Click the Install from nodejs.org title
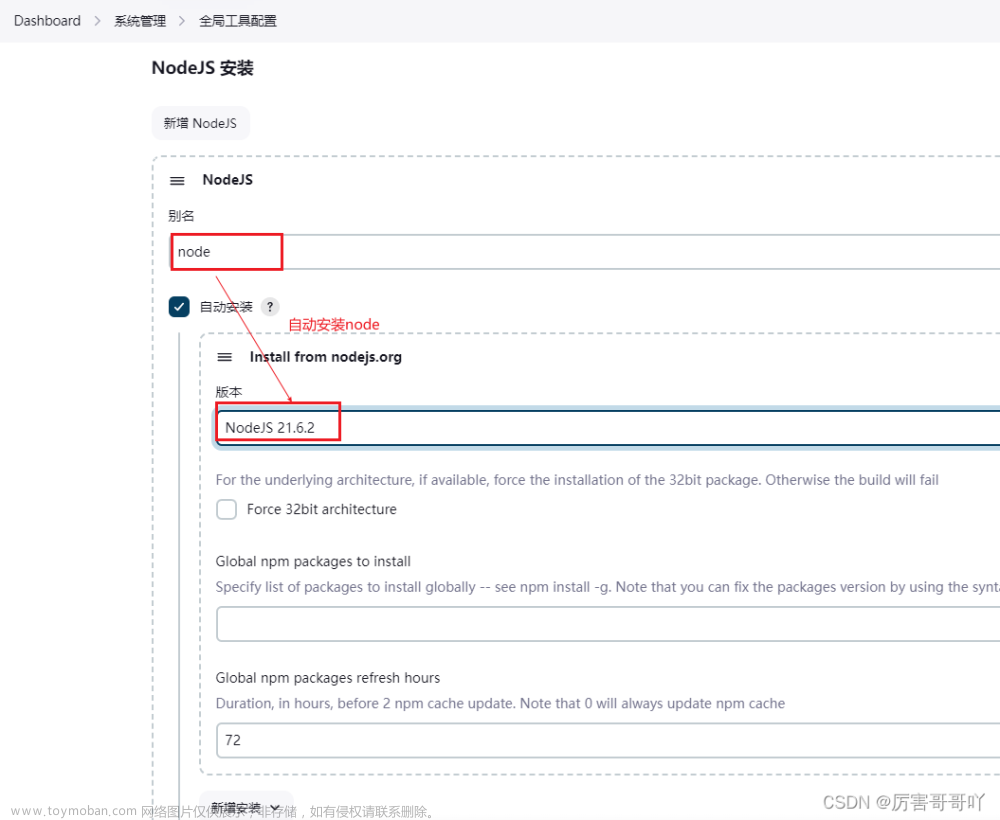Image resolution: width=1000 pixels, height=820 pixels. [x=326, y=357]
